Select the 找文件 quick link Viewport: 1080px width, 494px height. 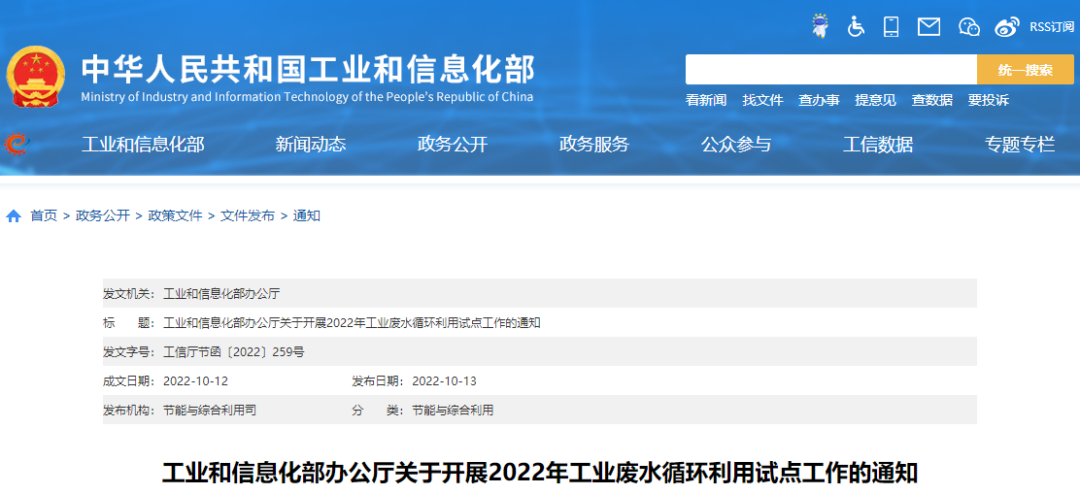coord(763,100)
